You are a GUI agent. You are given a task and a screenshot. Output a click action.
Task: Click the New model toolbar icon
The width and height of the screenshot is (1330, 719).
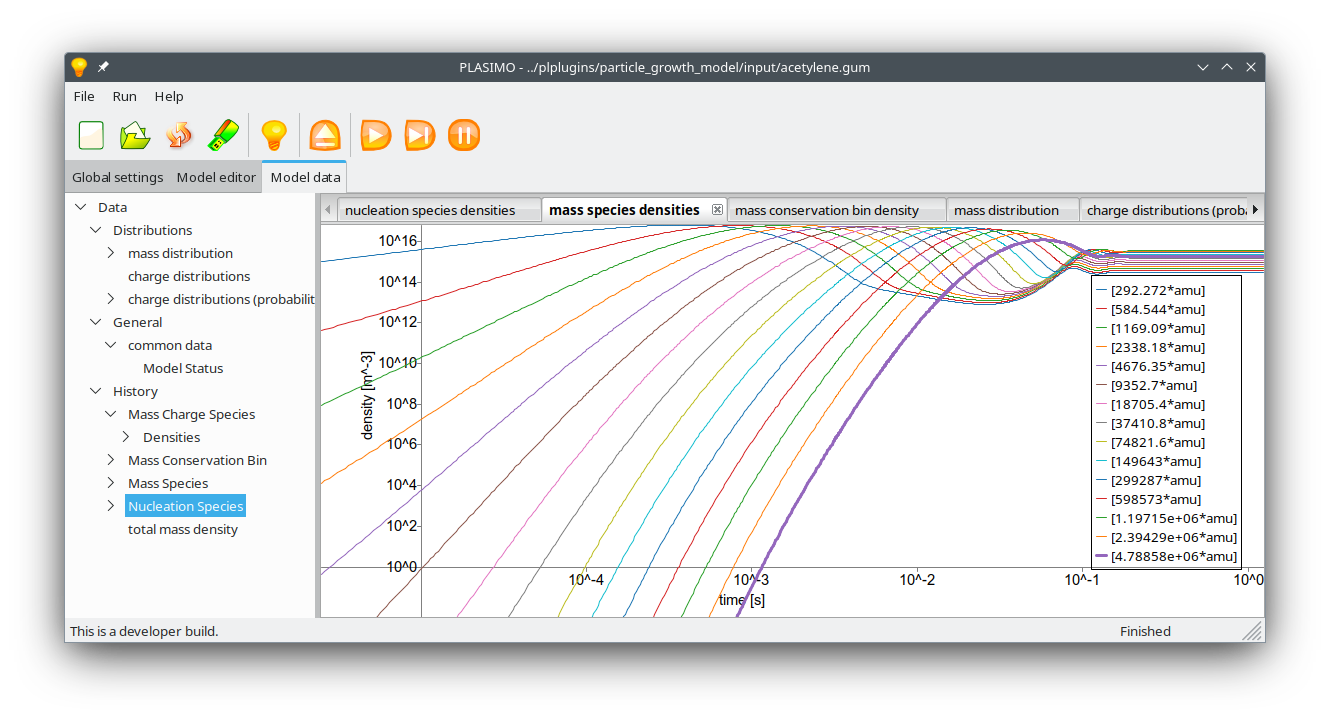pos(91,135)
